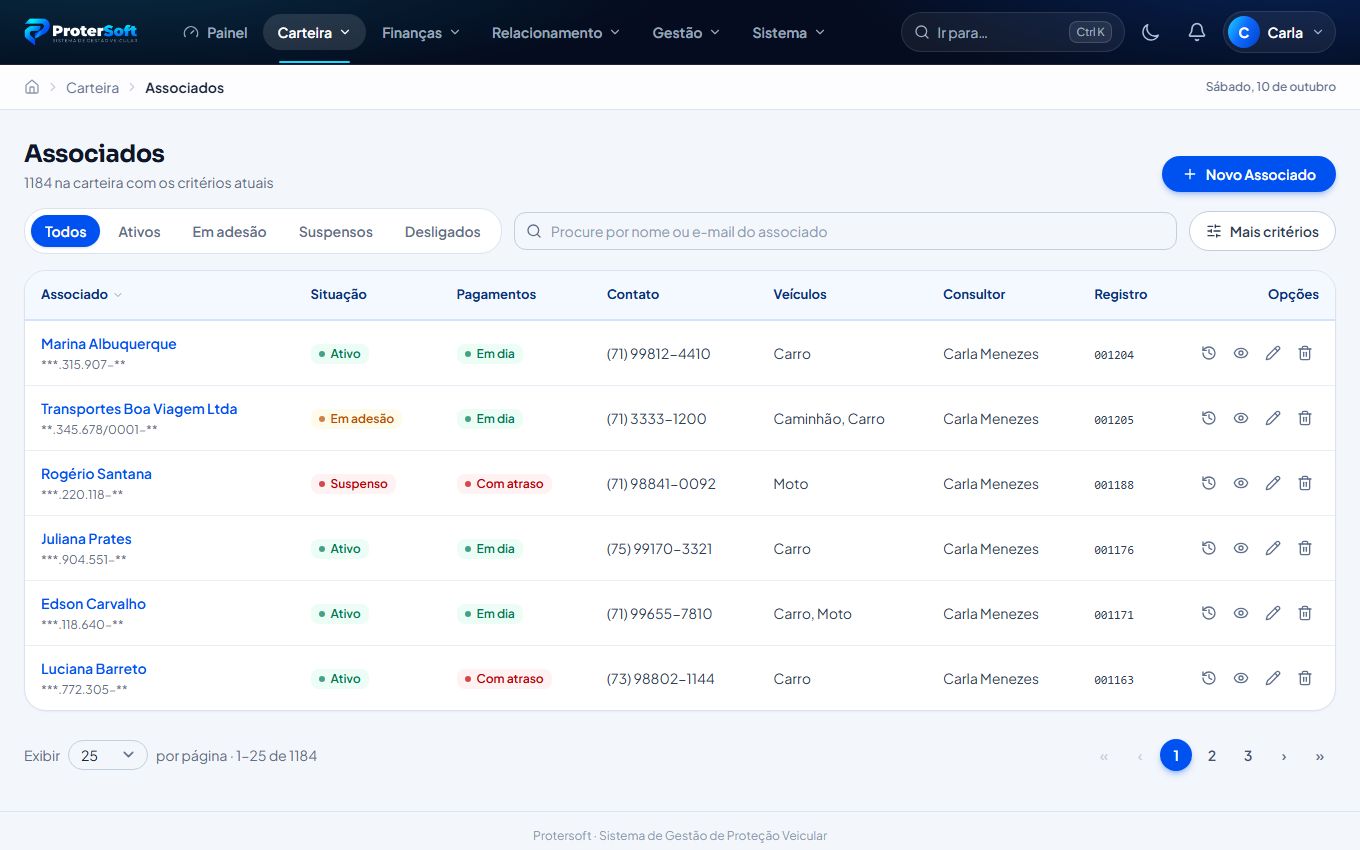Click the associate search field
Screen dimensions: 1360x850
pyautogui.click(x=845, y=231)
